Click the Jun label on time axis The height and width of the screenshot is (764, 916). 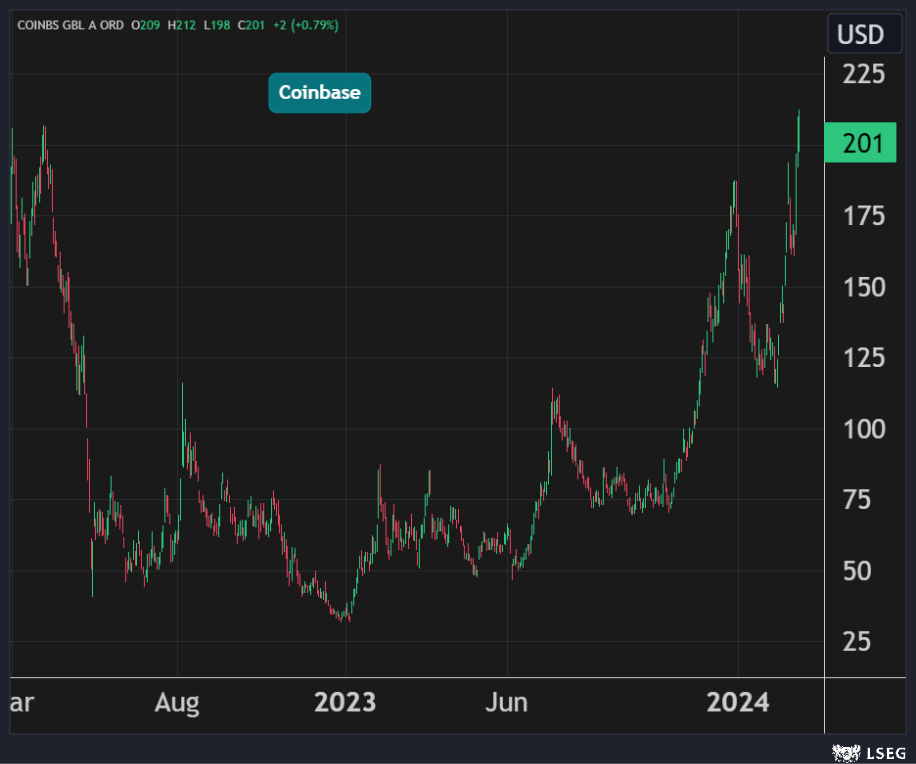pyautogui.click(x=507, y=702)
